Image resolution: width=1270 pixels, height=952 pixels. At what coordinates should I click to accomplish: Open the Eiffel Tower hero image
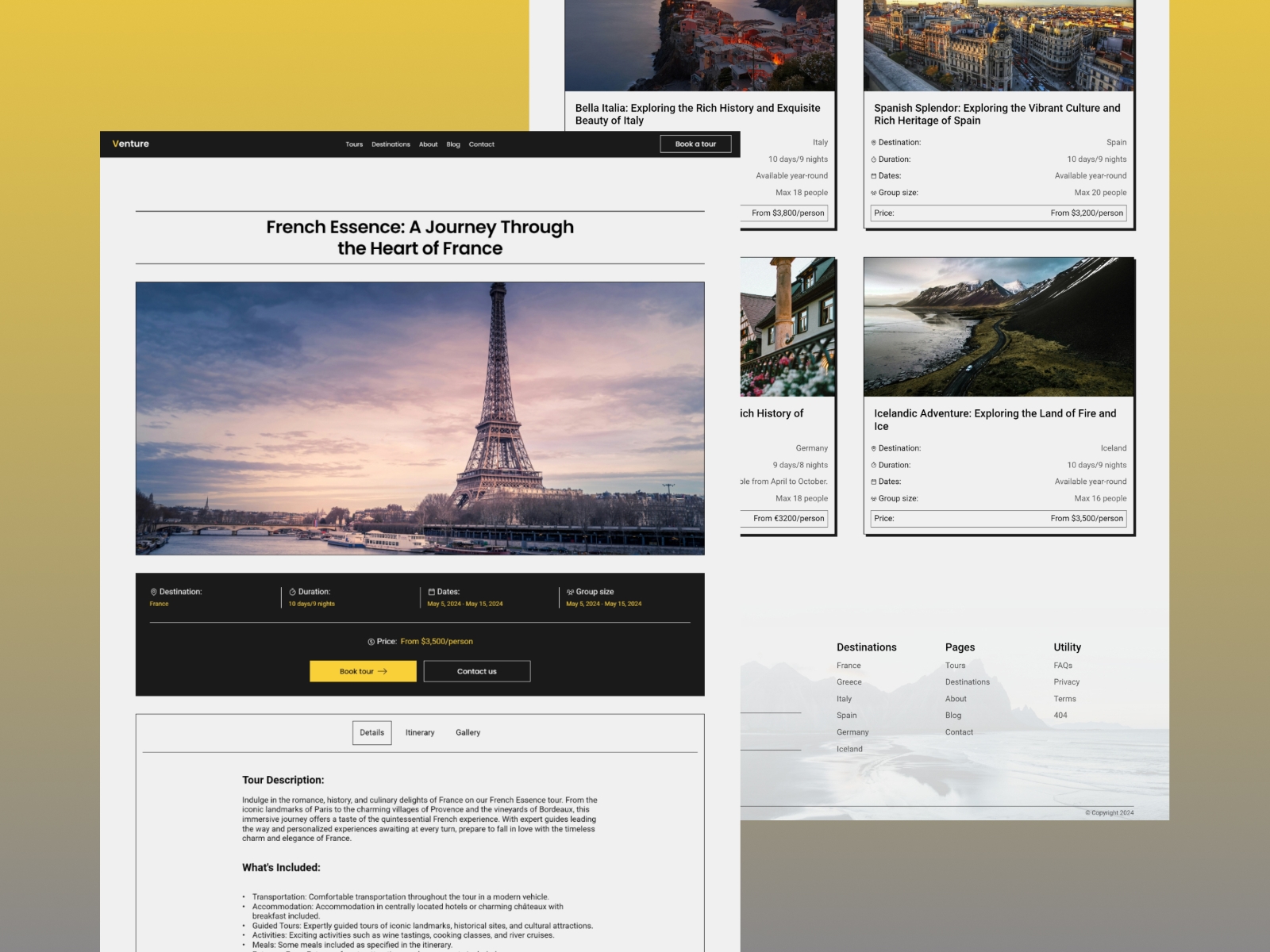coord(420,418)
